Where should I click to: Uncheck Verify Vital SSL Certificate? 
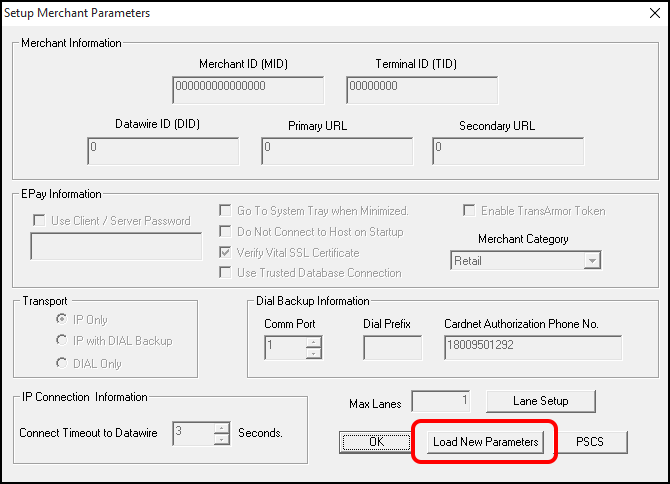coord(225,252)
